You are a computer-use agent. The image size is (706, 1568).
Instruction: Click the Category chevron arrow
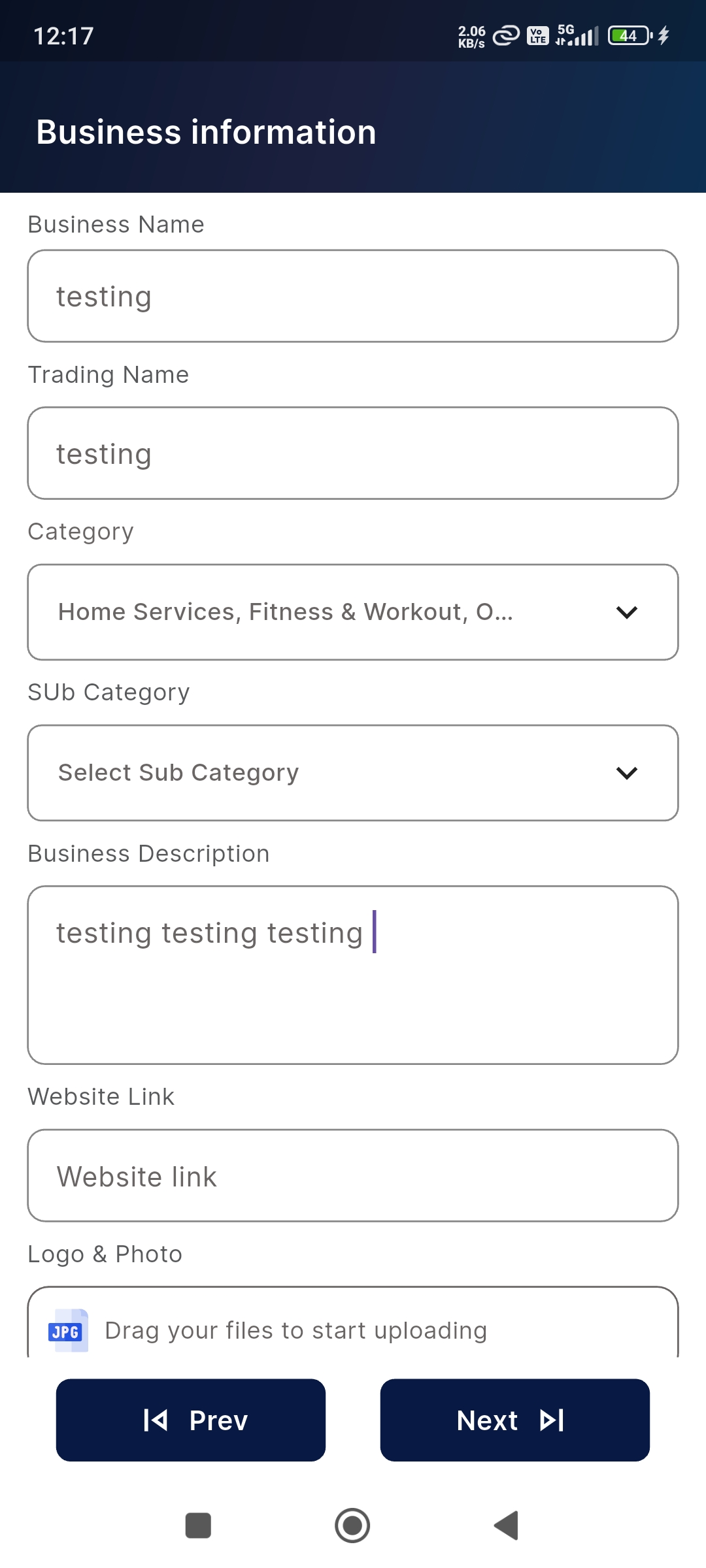coord(626,612)
